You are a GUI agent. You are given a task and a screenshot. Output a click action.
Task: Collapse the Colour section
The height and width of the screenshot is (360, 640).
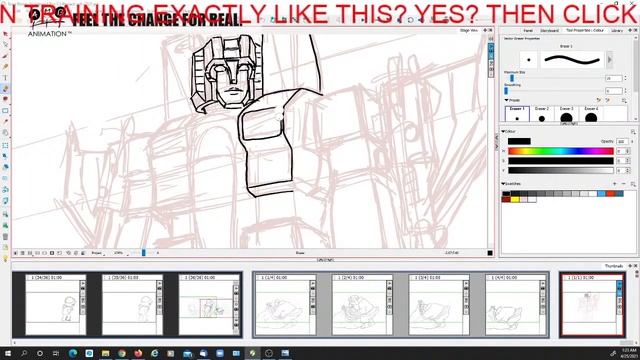[x=503, y=131]
